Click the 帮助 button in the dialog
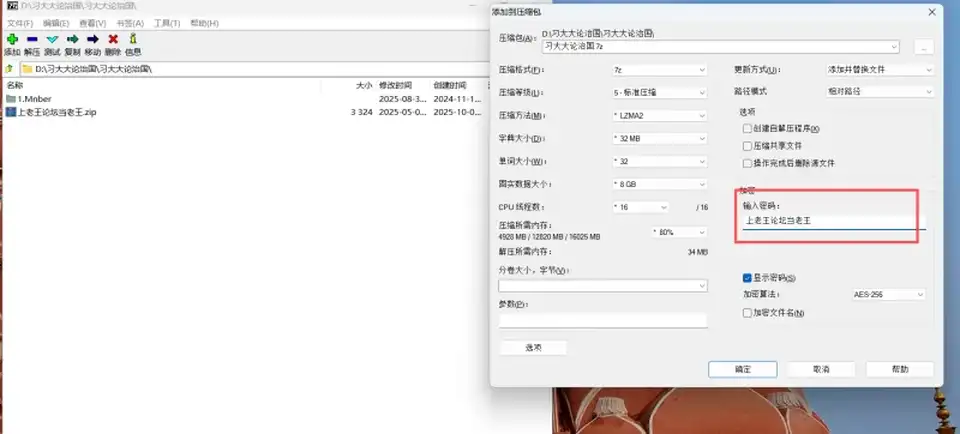 [x=900, y=369]
